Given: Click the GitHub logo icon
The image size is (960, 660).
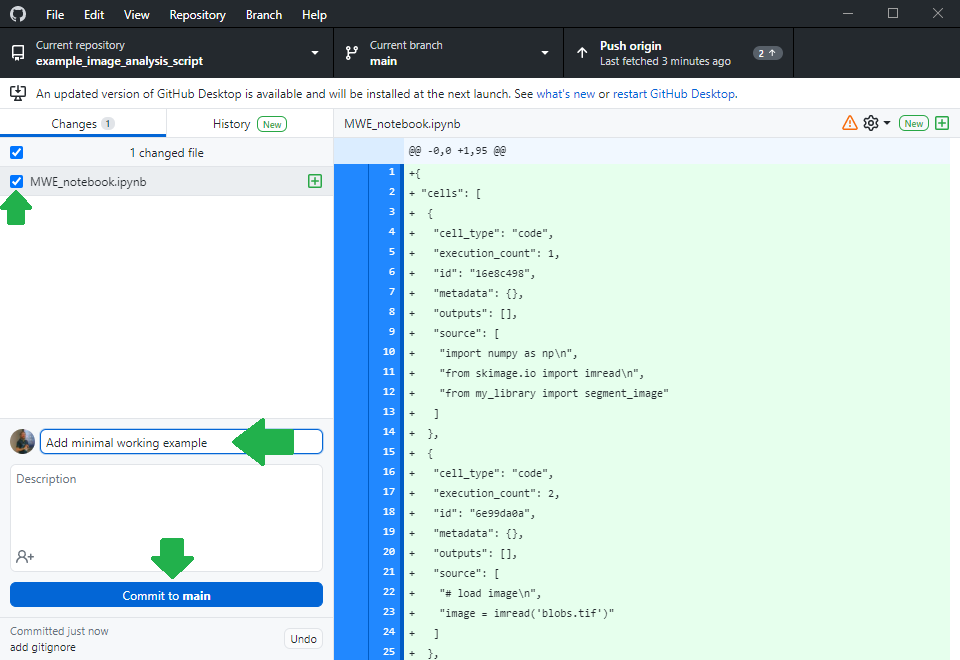Looking at the screenshot, I should coord(17,15).
